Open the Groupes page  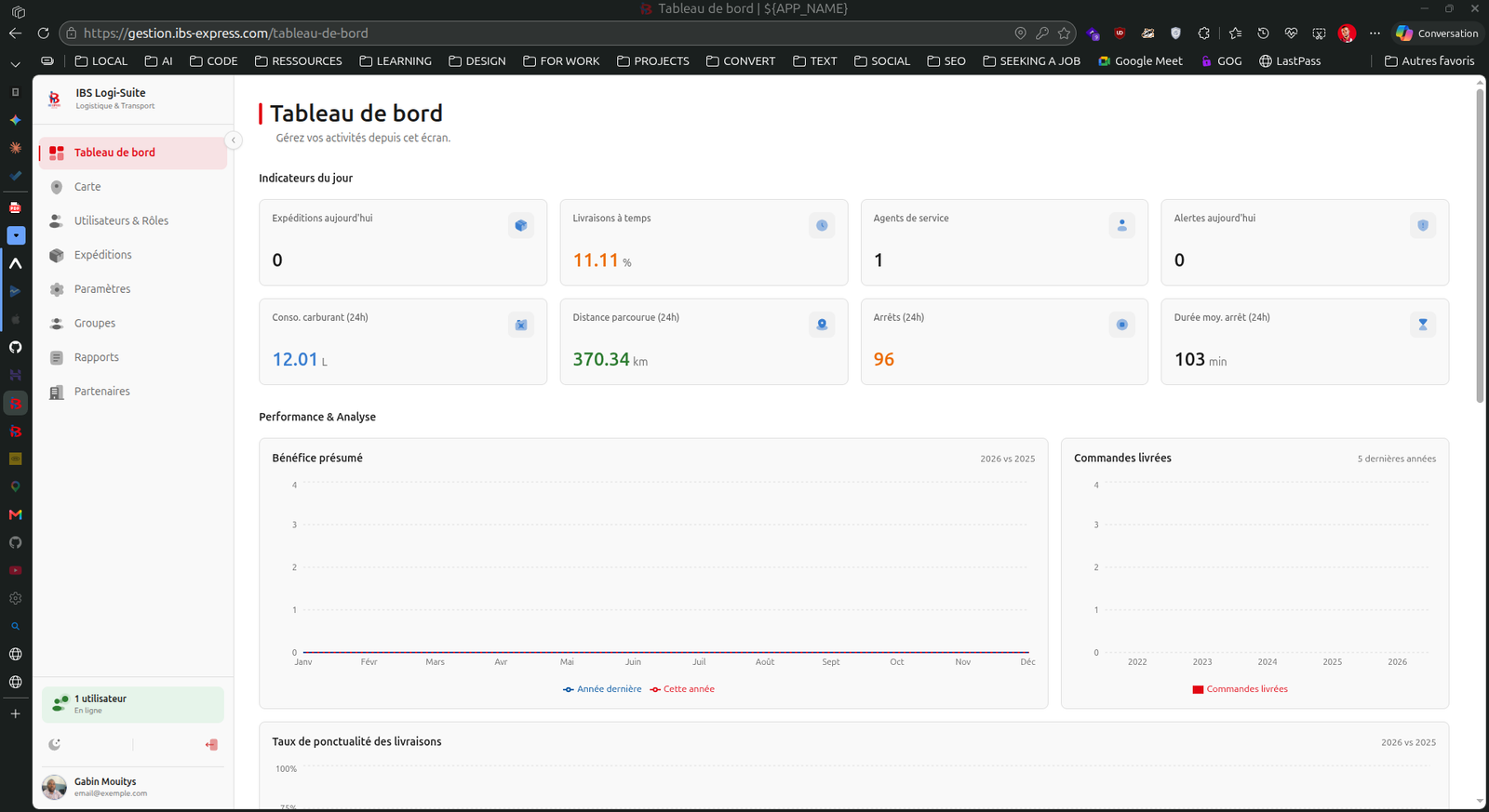click(x=133, y=324)
